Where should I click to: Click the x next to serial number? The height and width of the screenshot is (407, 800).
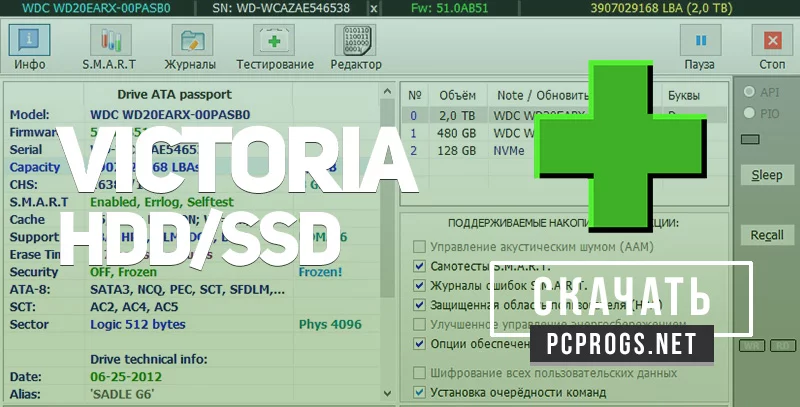point(374,8)
